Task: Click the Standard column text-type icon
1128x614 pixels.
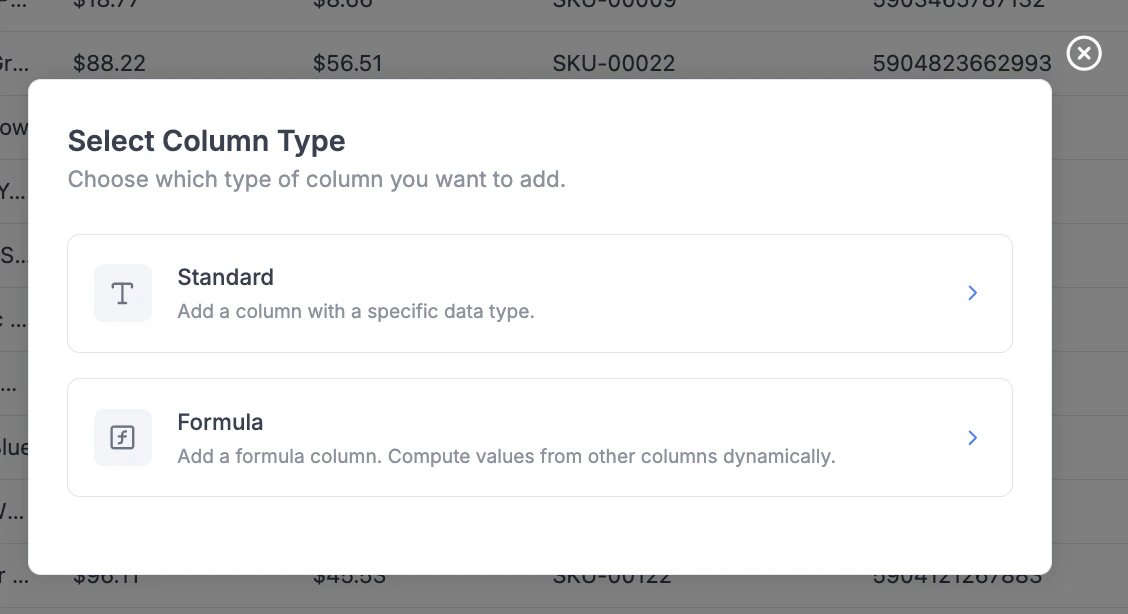Action: pyautogui.click(x=122, y=293)
